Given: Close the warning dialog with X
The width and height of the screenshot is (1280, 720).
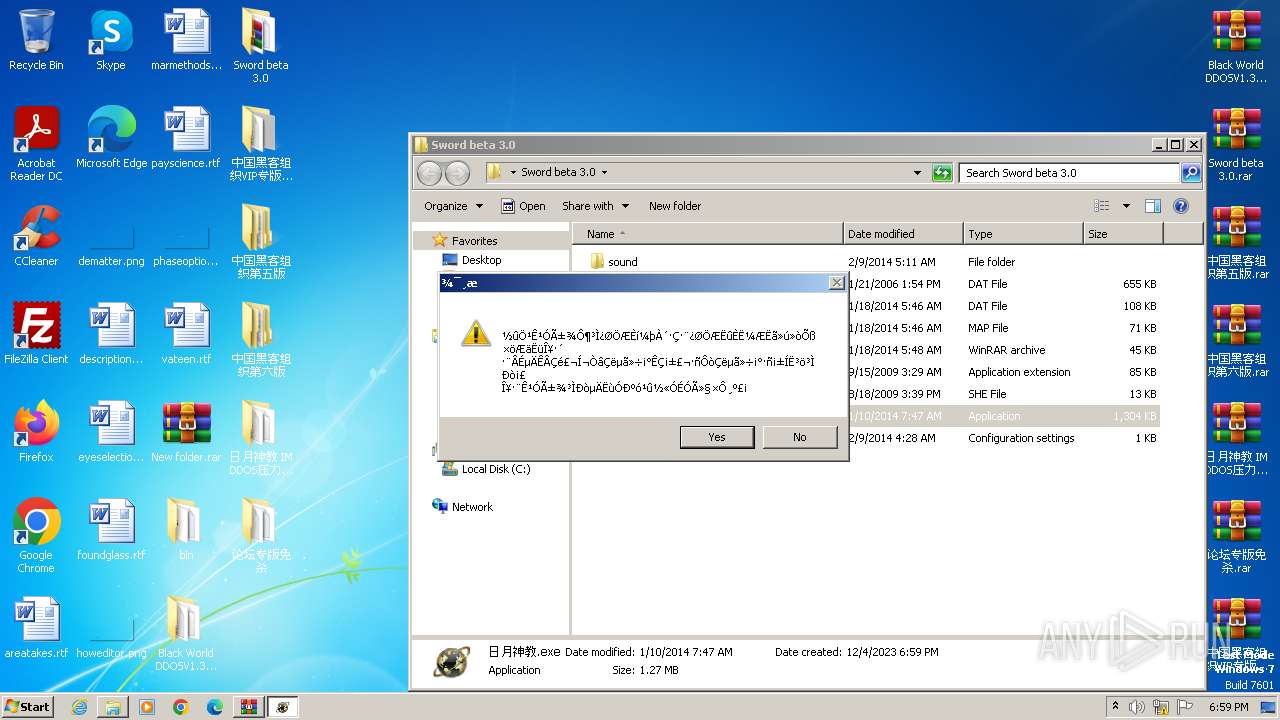Looking at the screenshot, I should click(x=836, y=283).
